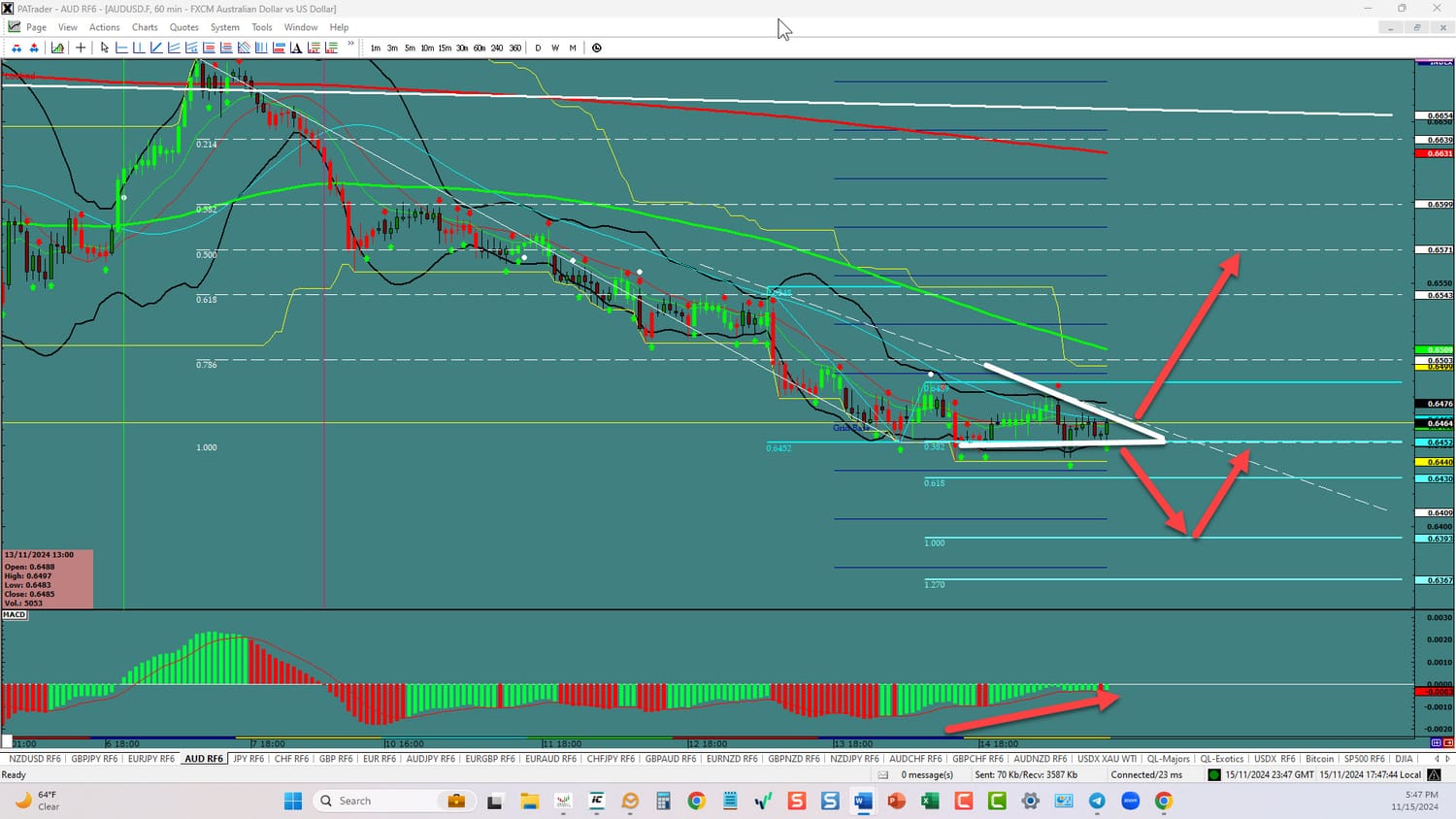Switch chart to 240 minute timeframe
Image resolution: width=1456 pixels, height=819 pixels.
point(497,48)
